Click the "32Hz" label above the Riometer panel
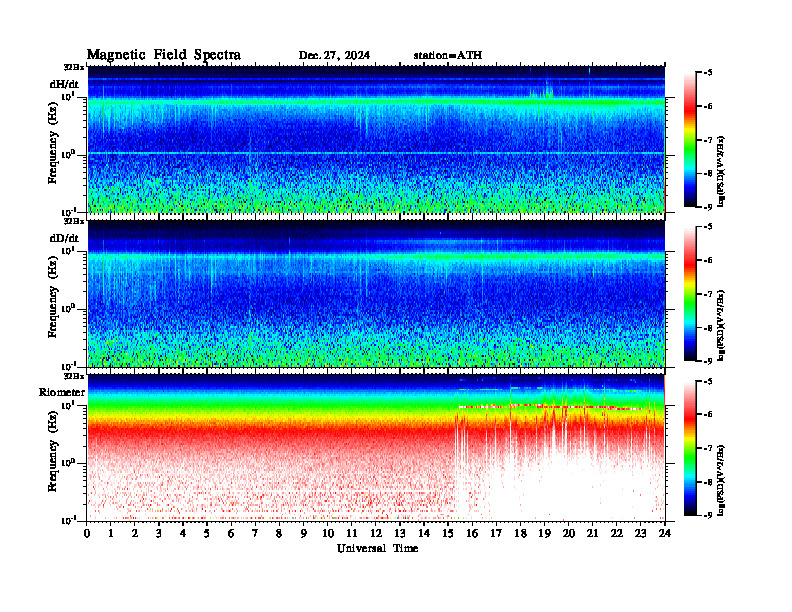 click(74, 376)
